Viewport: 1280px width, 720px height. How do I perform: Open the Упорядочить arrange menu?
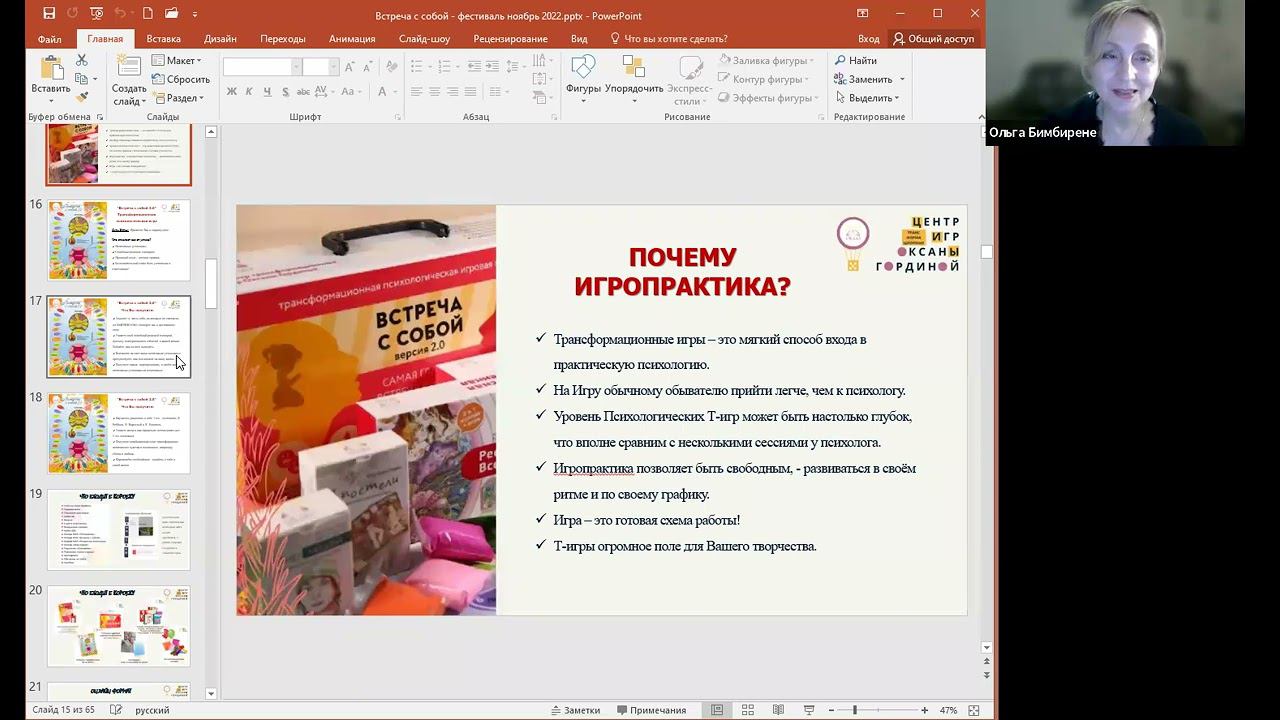pos(634,78)
